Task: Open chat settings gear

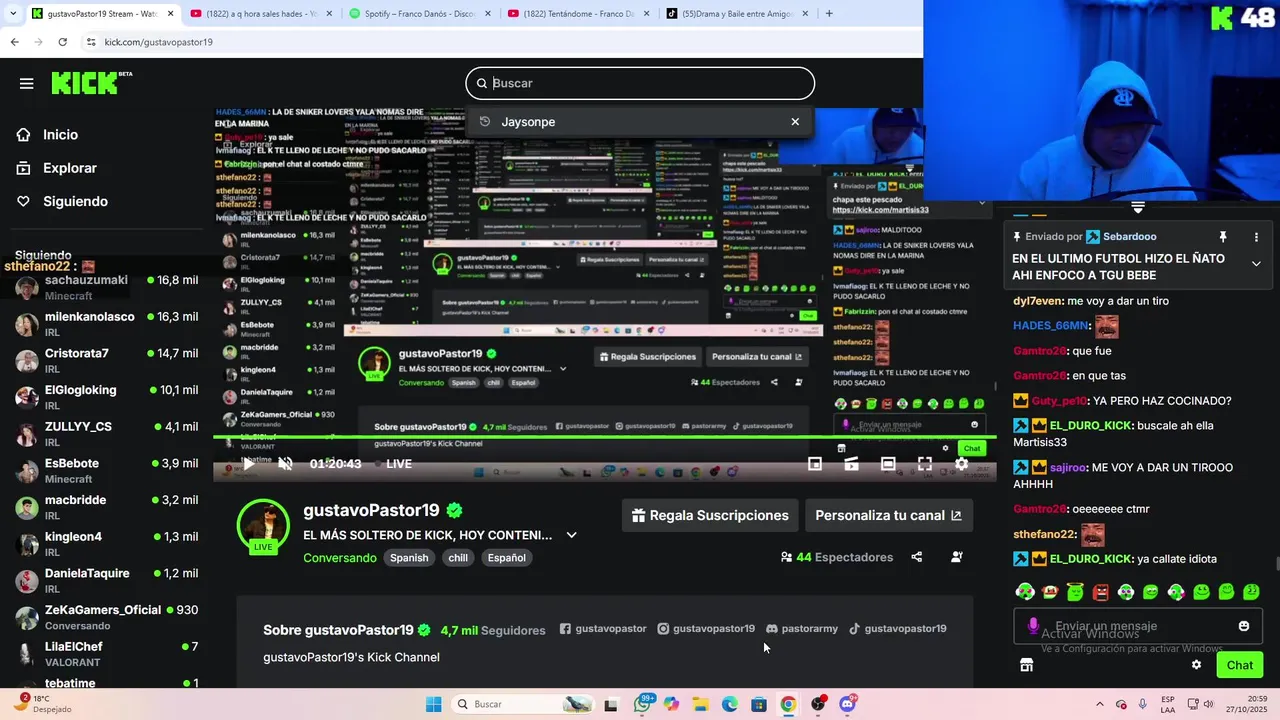Action: [1196, 665]
